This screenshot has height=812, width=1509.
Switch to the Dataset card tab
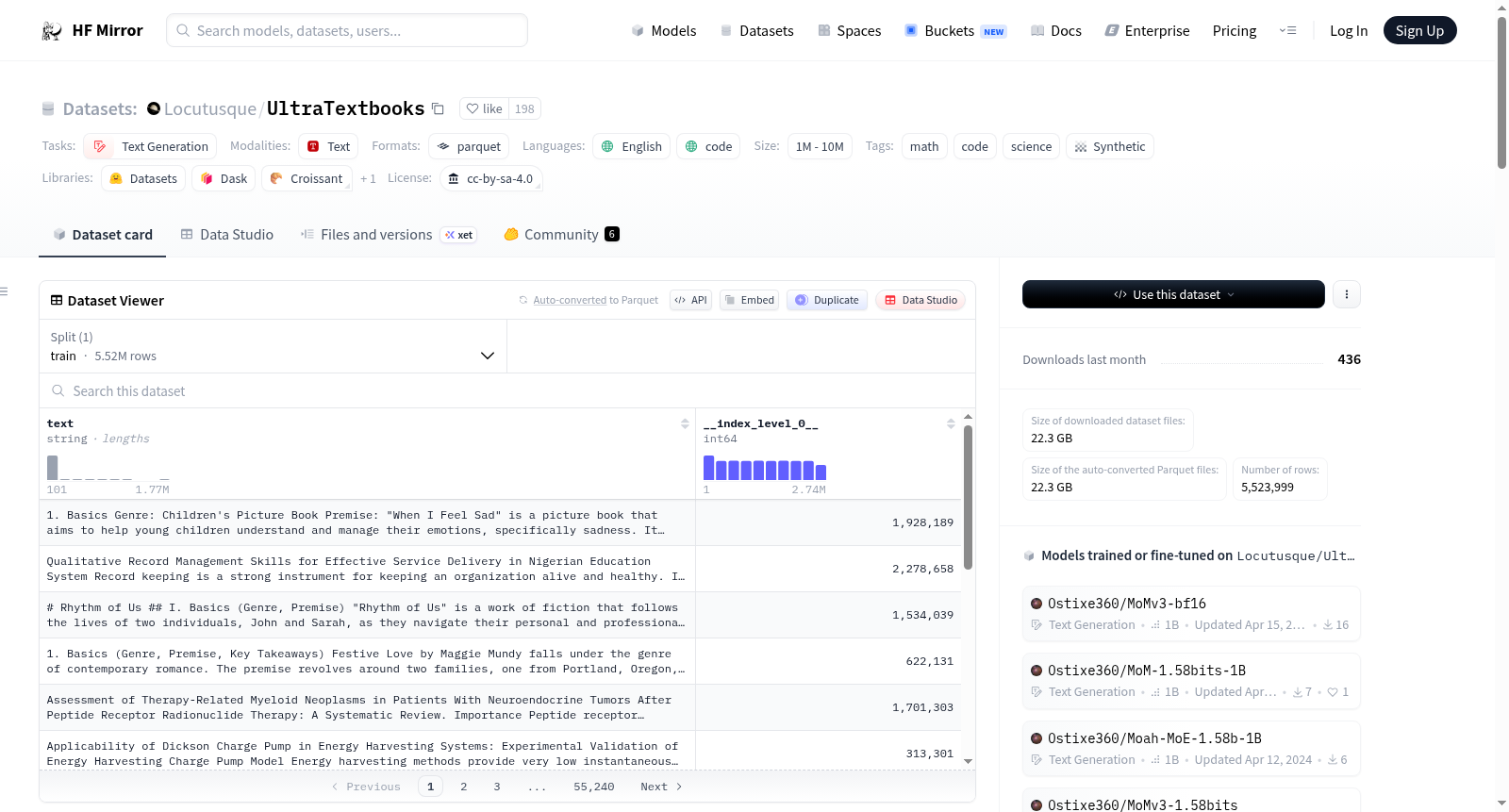click(102, 235)
